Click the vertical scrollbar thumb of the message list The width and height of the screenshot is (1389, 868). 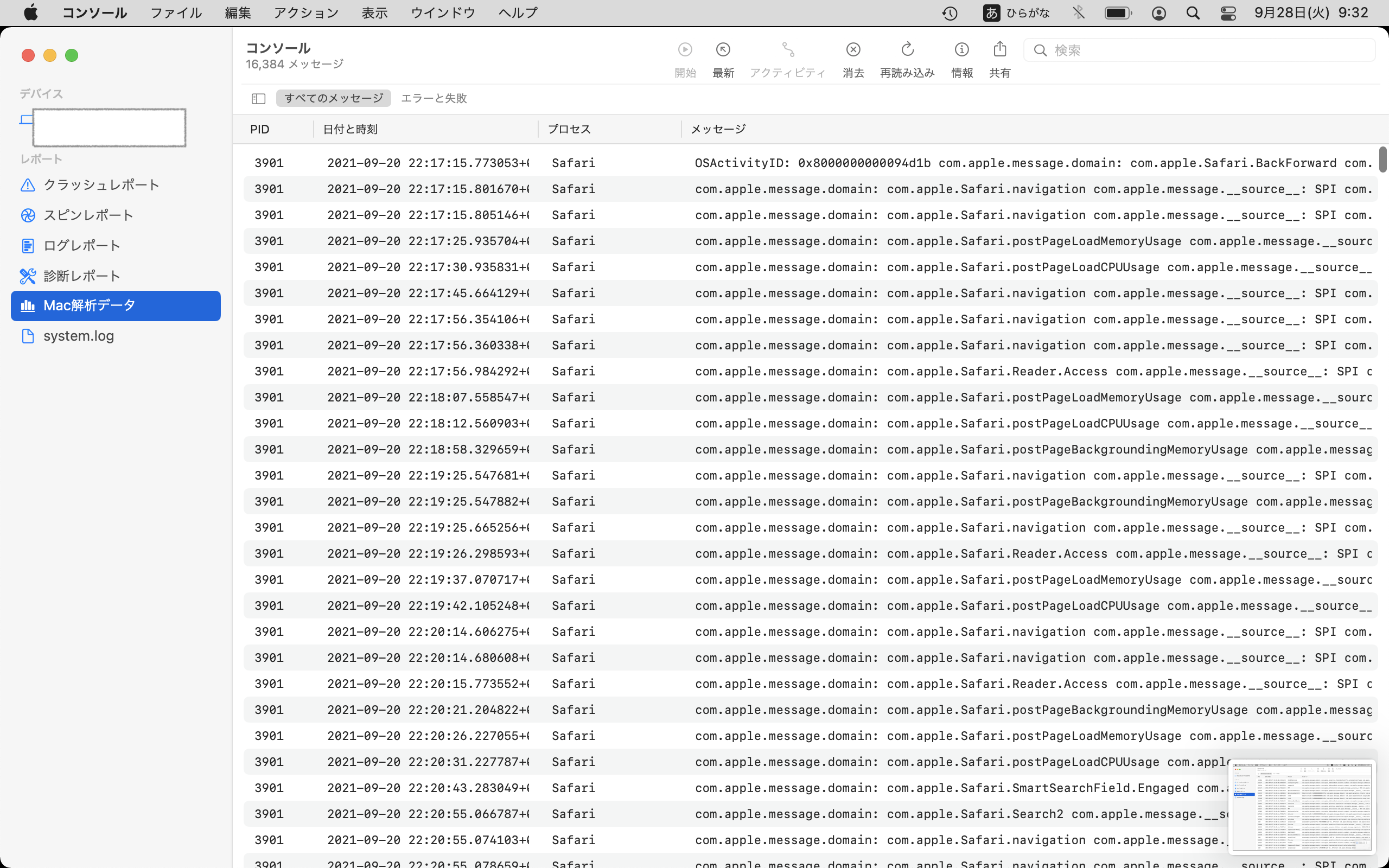(1382, 159)
